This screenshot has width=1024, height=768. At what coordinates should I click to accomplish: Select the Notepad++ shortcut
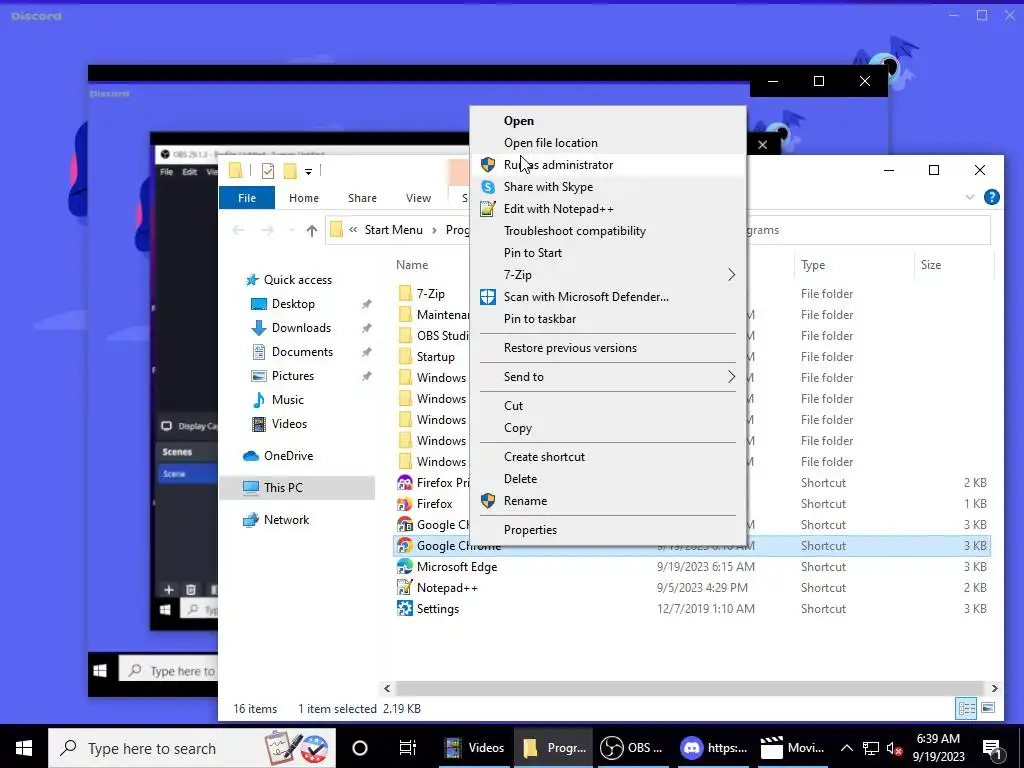click(447, 588)
